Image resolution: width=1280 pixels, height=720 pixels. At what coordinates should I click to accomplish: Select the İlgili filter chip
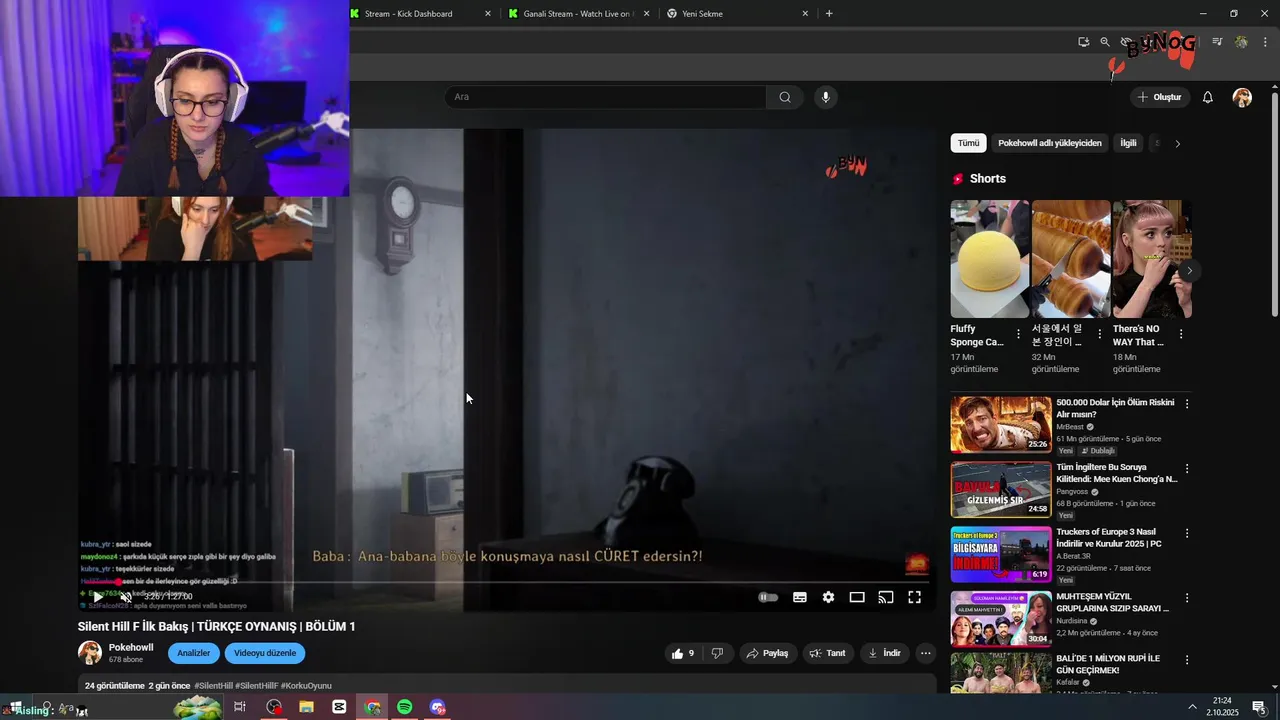pyautogui.click(x=1128, y=143)
